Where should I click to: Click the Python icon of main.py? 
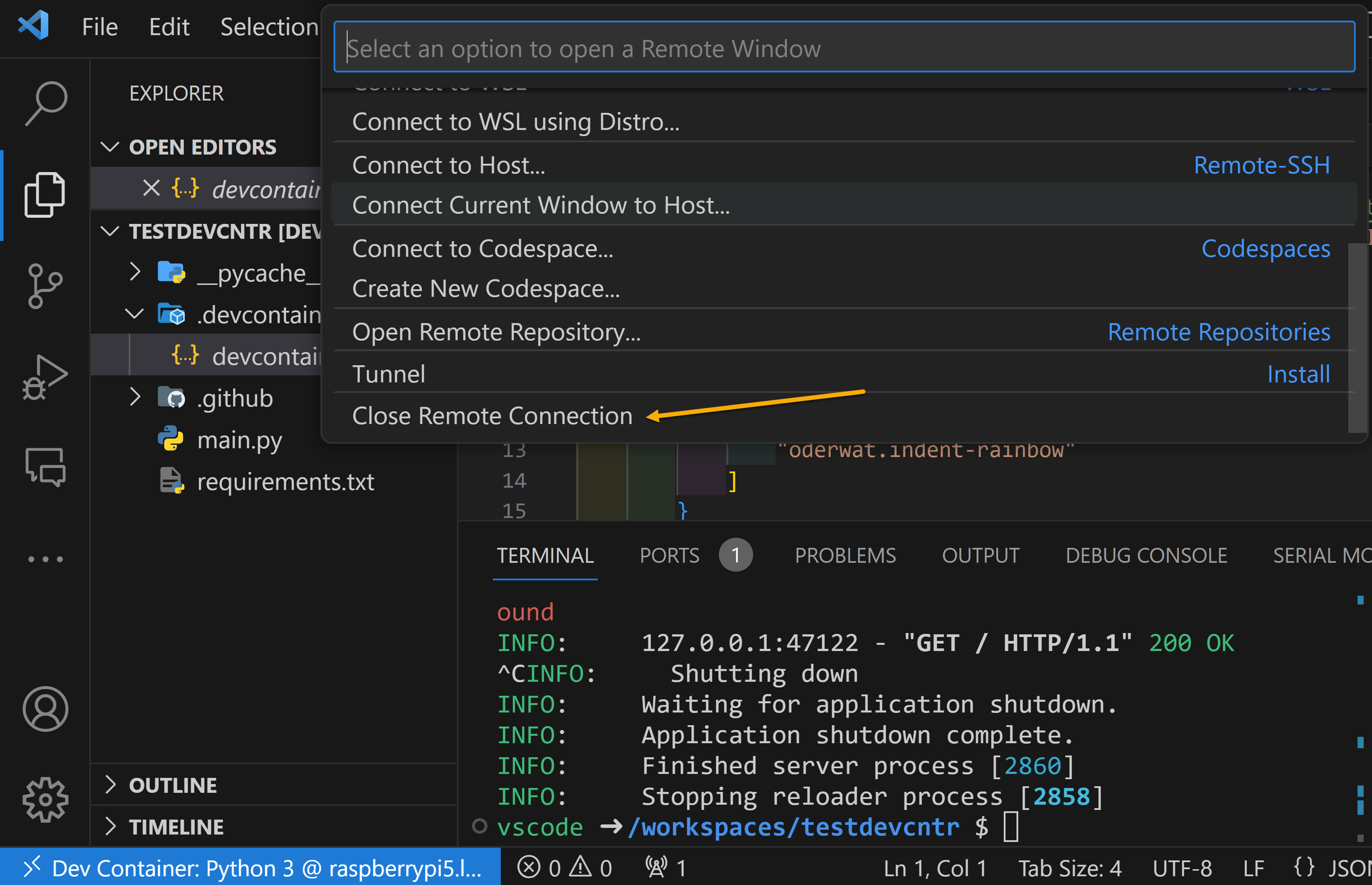171,439
